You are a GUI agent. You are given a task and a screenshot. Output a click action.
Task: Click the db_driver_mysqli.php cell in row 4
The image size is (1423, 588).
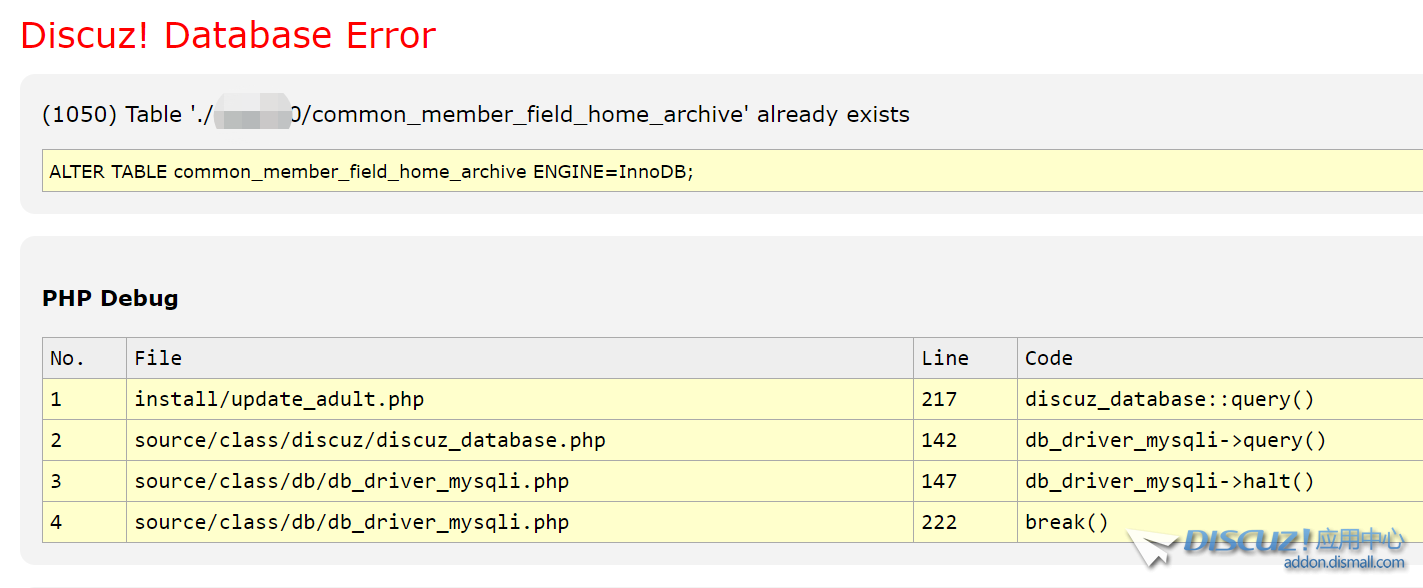tap(352, 522)
